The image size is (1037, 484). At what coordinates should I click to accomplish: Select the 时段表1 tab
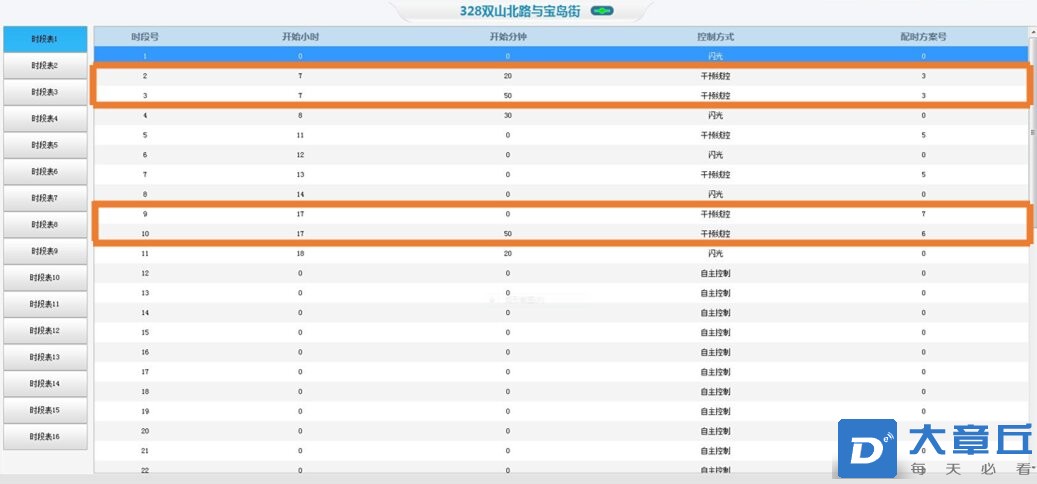pos(45,39)
